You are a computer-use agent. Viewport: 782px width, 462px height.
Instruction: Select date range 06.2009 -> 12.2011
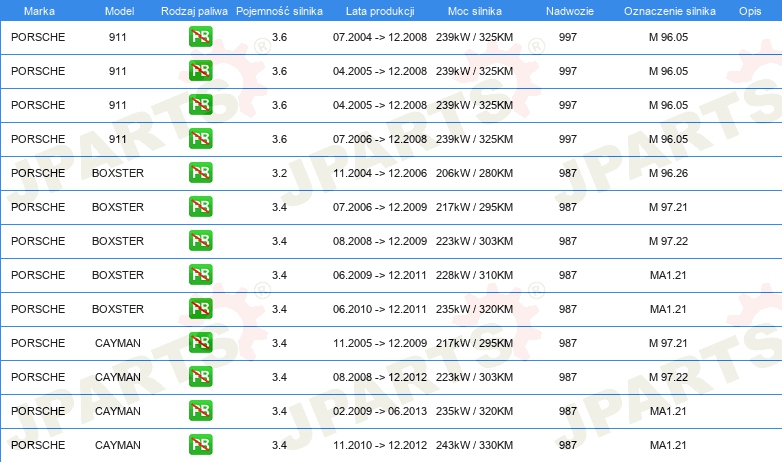(380, 275)
